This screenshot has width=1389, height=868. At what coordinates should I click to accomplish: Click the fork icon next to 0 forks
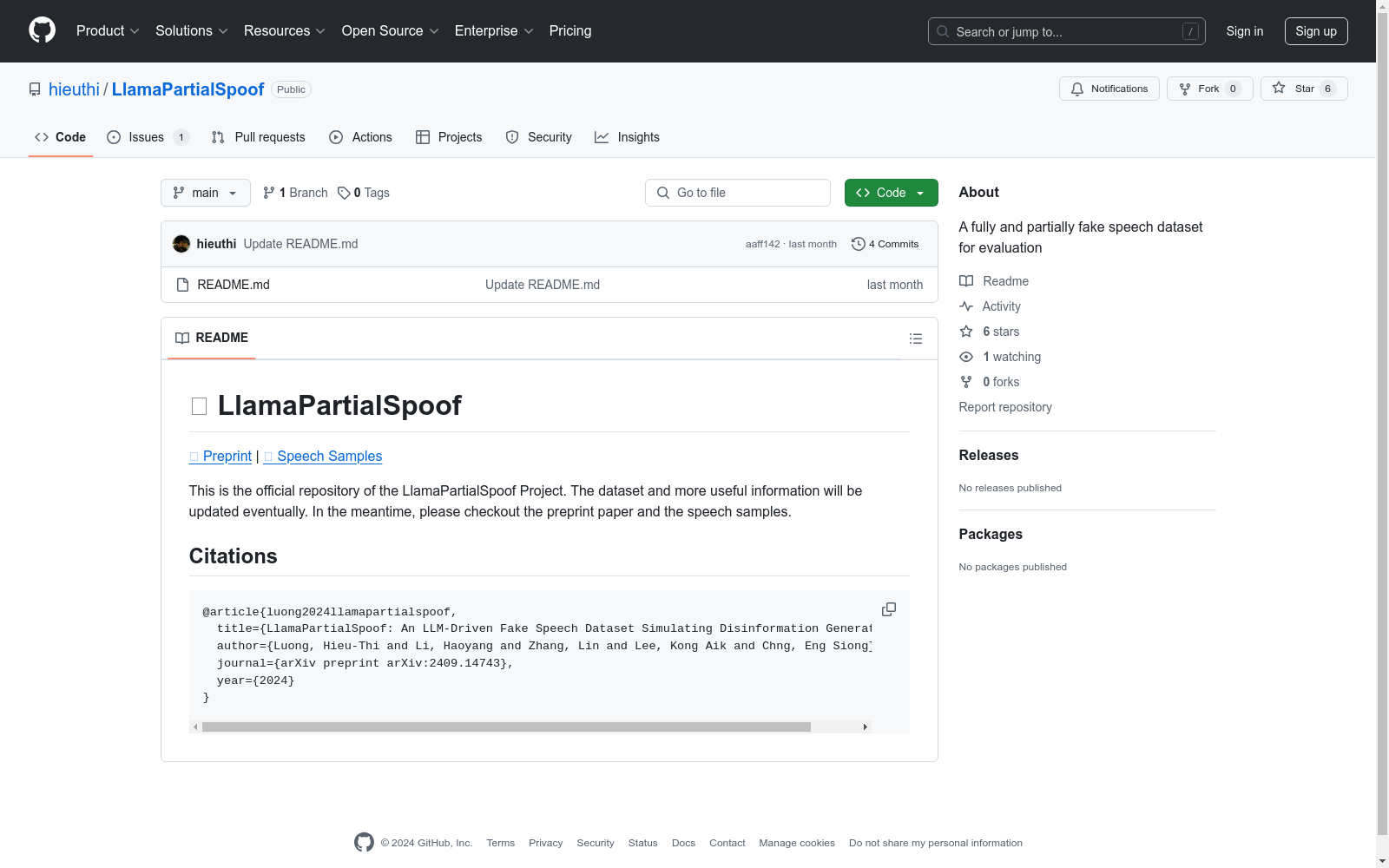(966, 382)
